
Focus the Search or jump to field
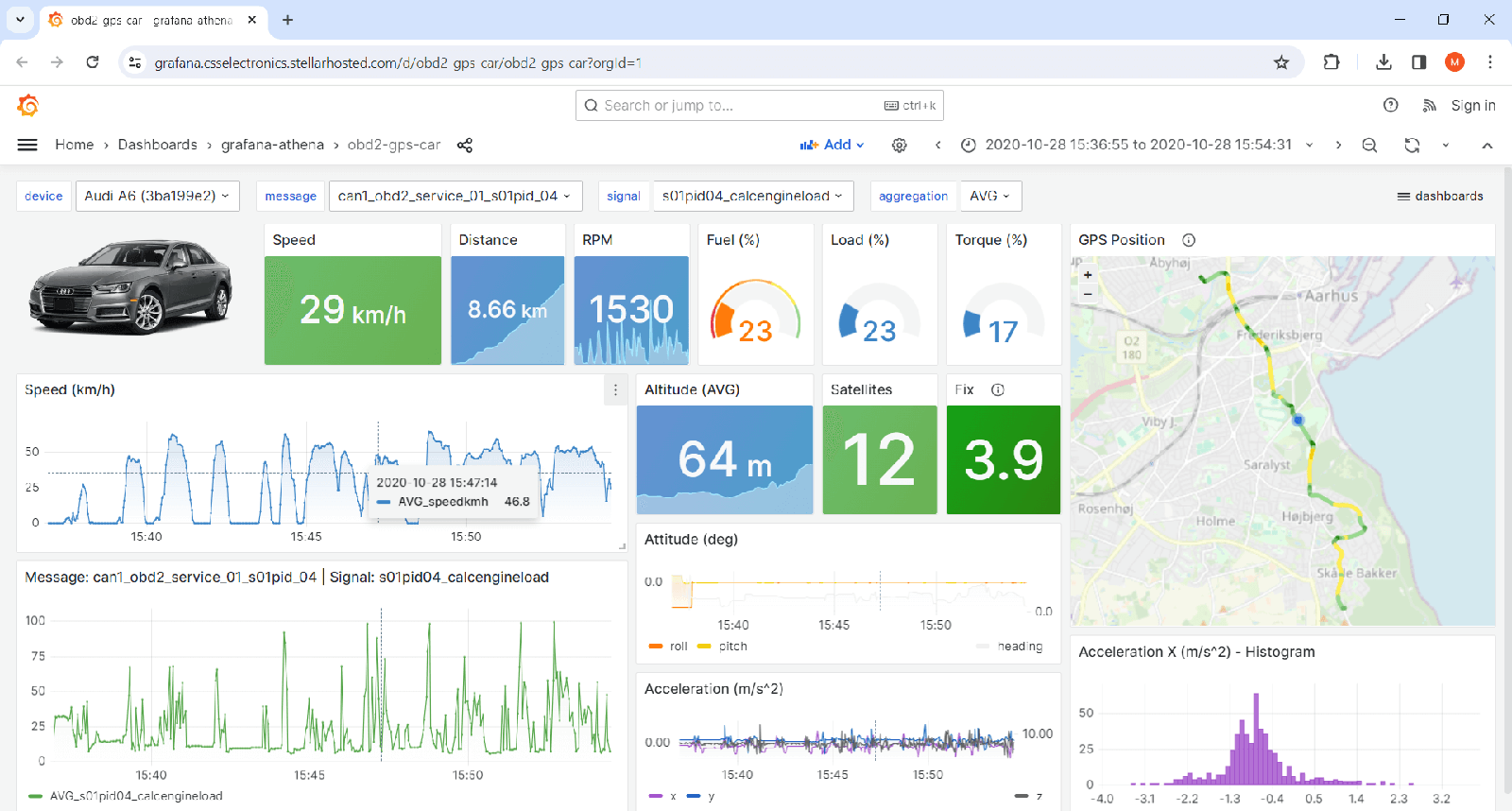click(x=759, y=105)
